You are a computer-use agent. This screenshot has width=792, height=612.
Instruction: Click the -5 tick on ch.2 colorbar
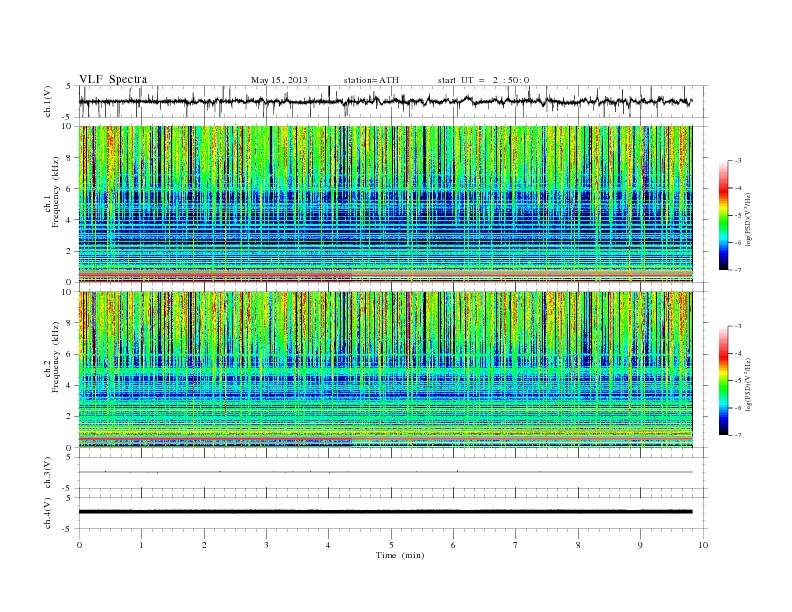pyautogui.click(x=738, y=381)
